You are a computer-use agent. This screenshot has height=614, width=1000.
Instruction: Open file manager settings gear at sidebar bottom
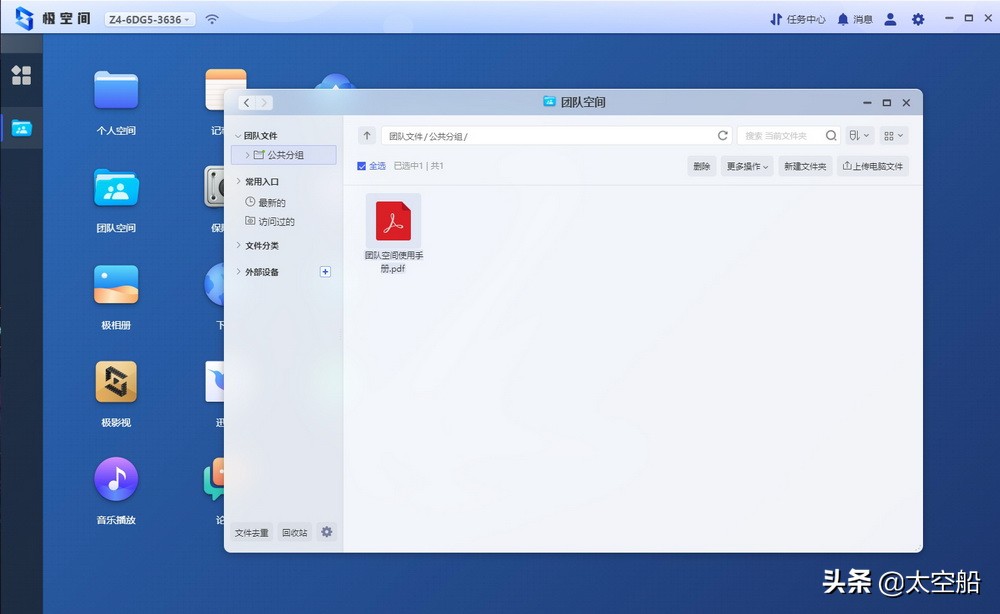[x=327, y=532]
